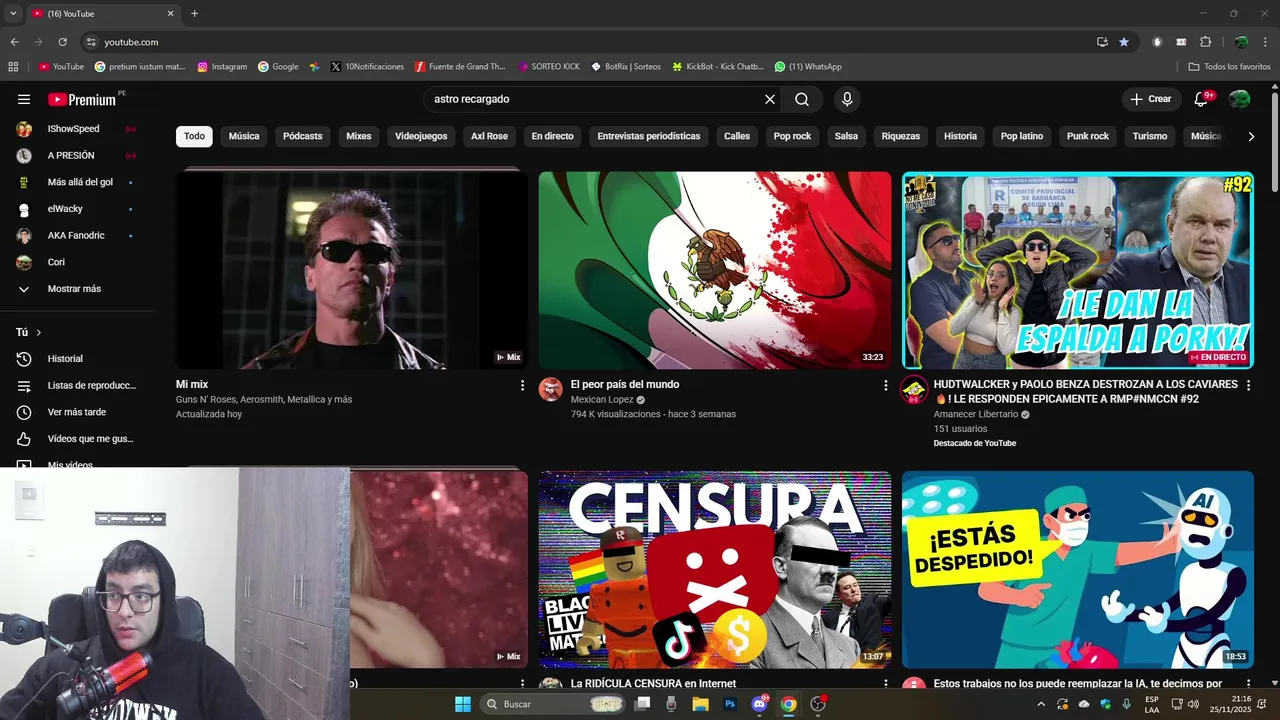1280x720 pixels.
Task: Open the 'Tú' section chevron
Action: (x=39, y=332)
